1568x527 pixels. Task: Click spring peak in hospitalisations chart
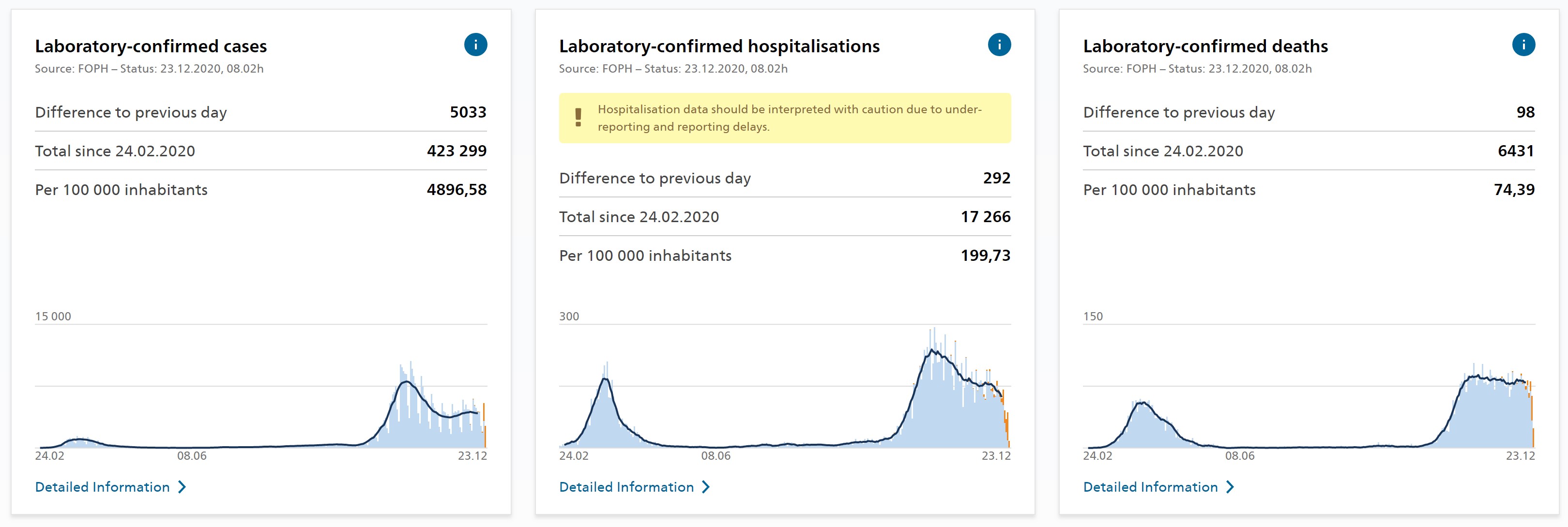pyautogui.click(x=605, y=380)
